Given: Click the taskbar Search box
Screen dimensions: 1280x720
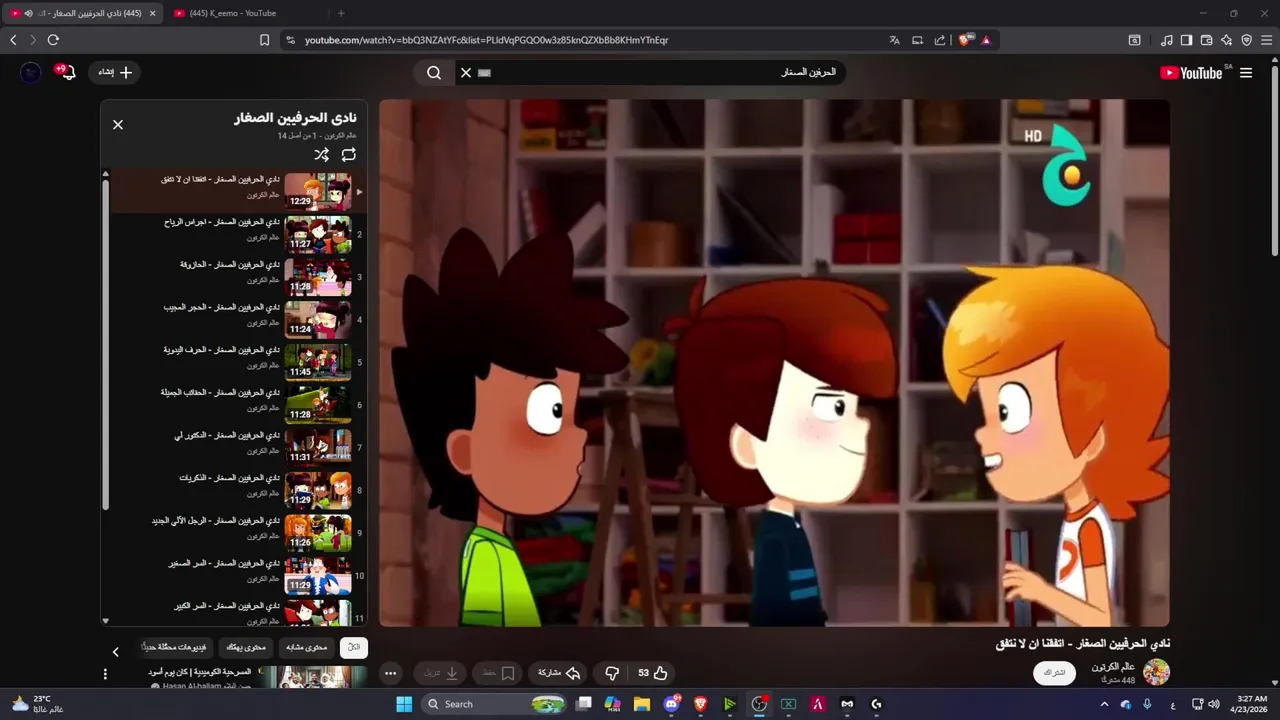Looking at the screenshot, I should tap(495, 704).
